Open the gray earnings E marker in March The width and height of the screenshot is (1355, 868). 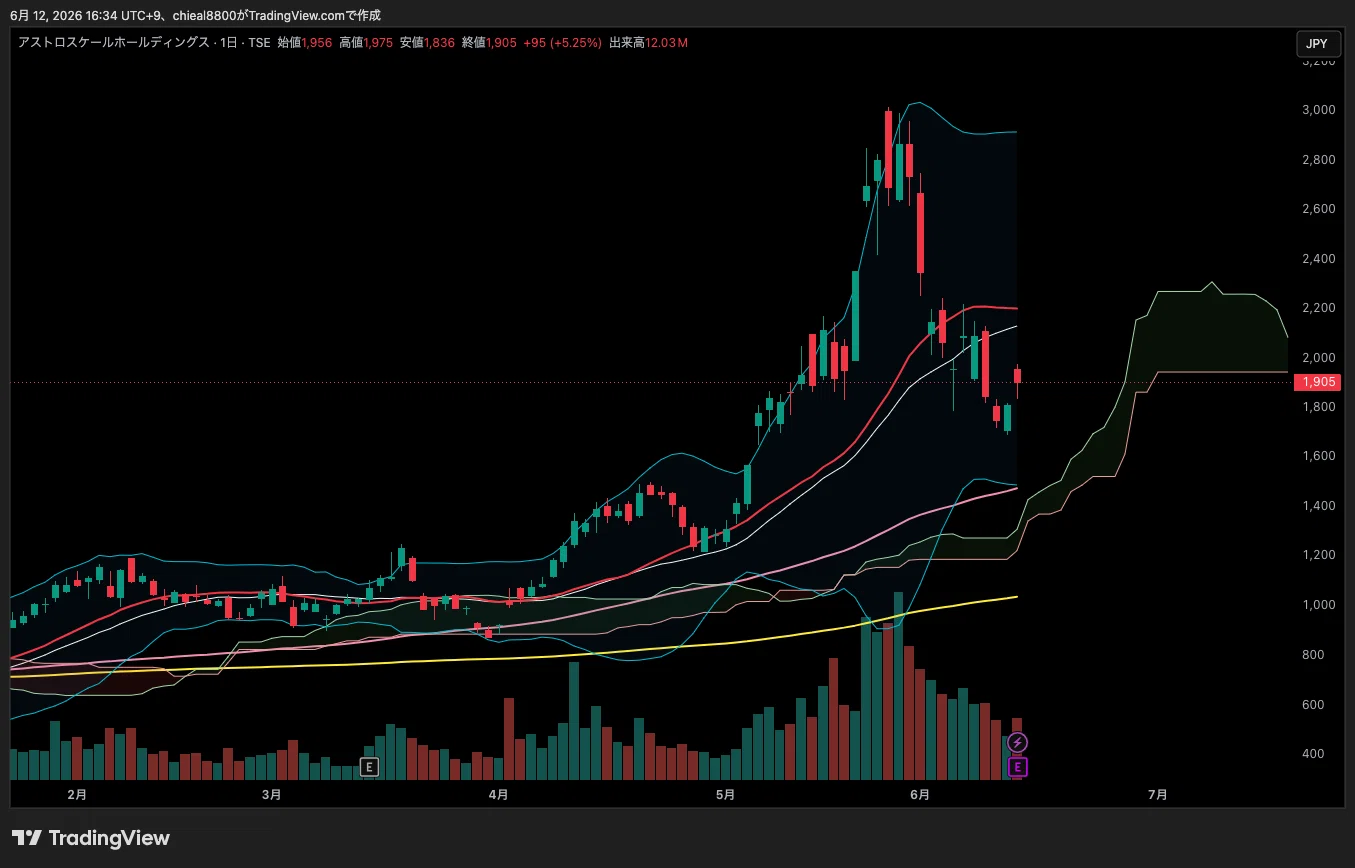369,767
